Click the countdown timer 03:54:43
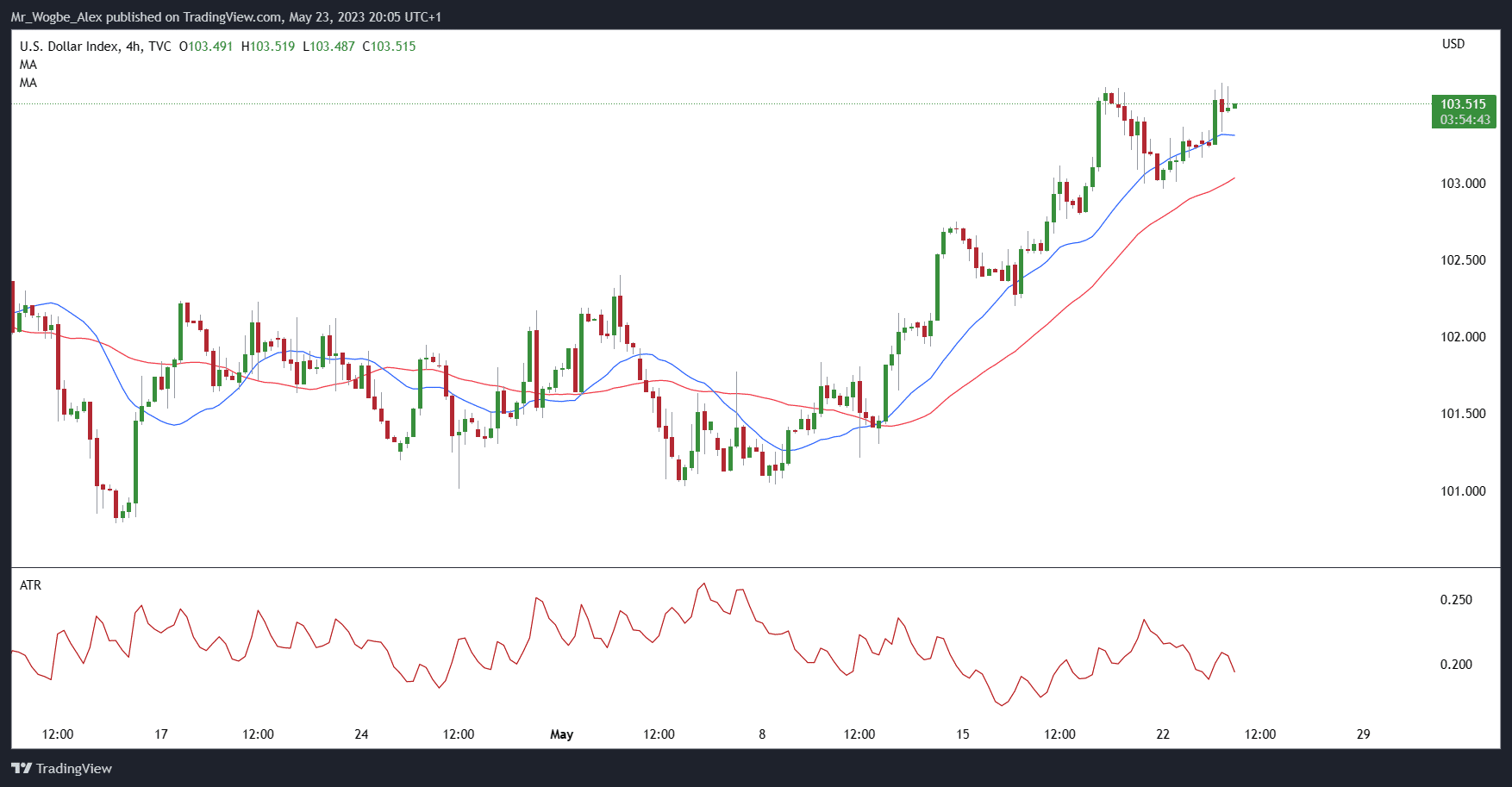This screenshot has height=787, width=1512. 1465,120
